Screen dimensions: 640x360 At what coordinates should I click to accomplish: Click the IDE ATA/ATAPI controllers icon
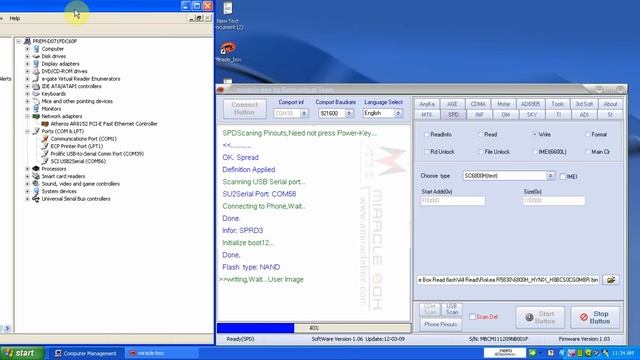36,86
